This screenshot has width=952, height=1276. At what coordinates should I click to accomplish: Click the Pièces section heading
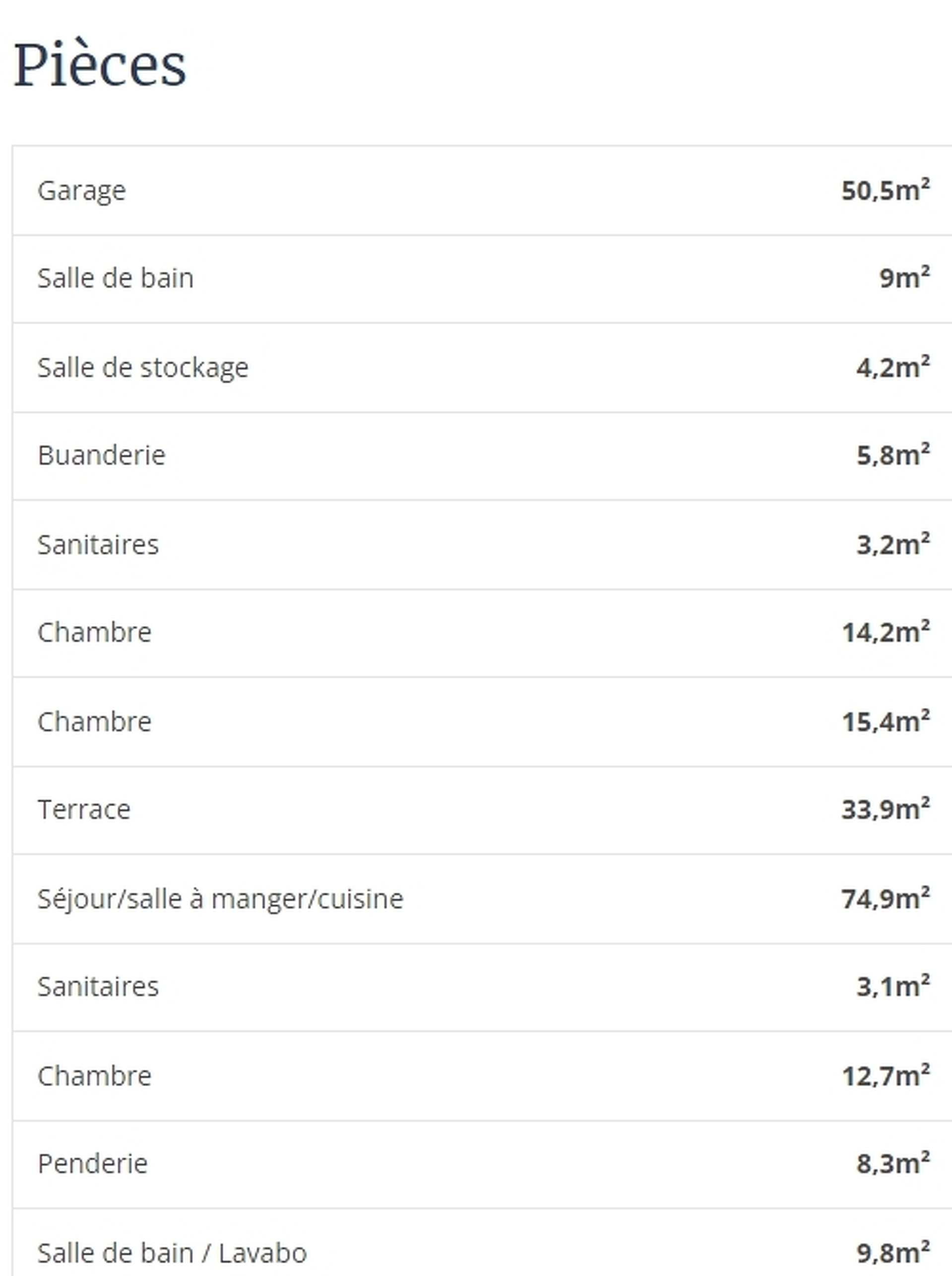coord(100,65)
